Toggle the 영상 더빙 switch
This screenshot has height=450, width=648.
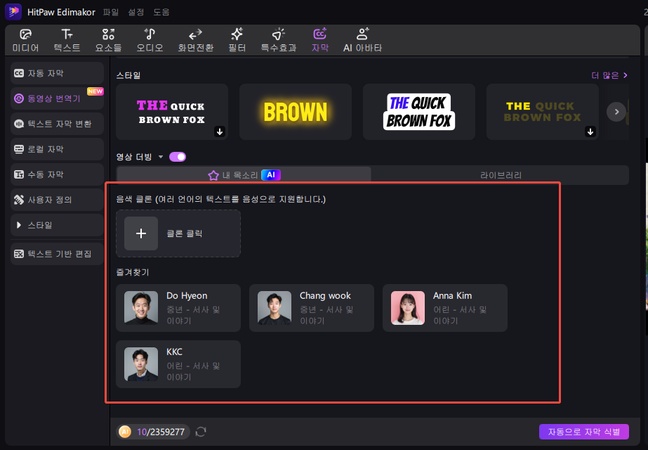(x=178, y=157)
